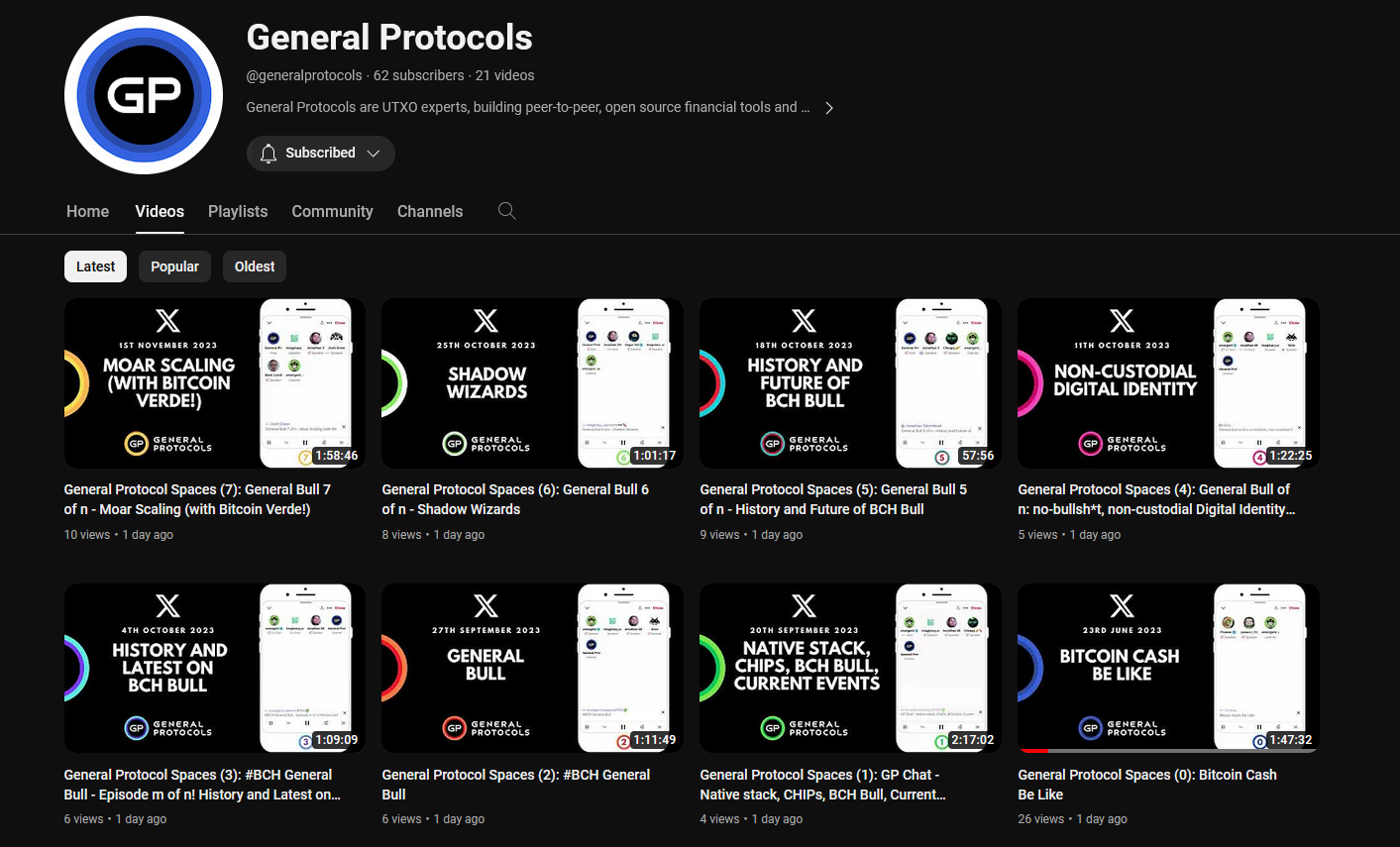This screenshot has height=847, width=1400.
Task: Sort videos by Oldest
Action: click(x=255, y=266)
